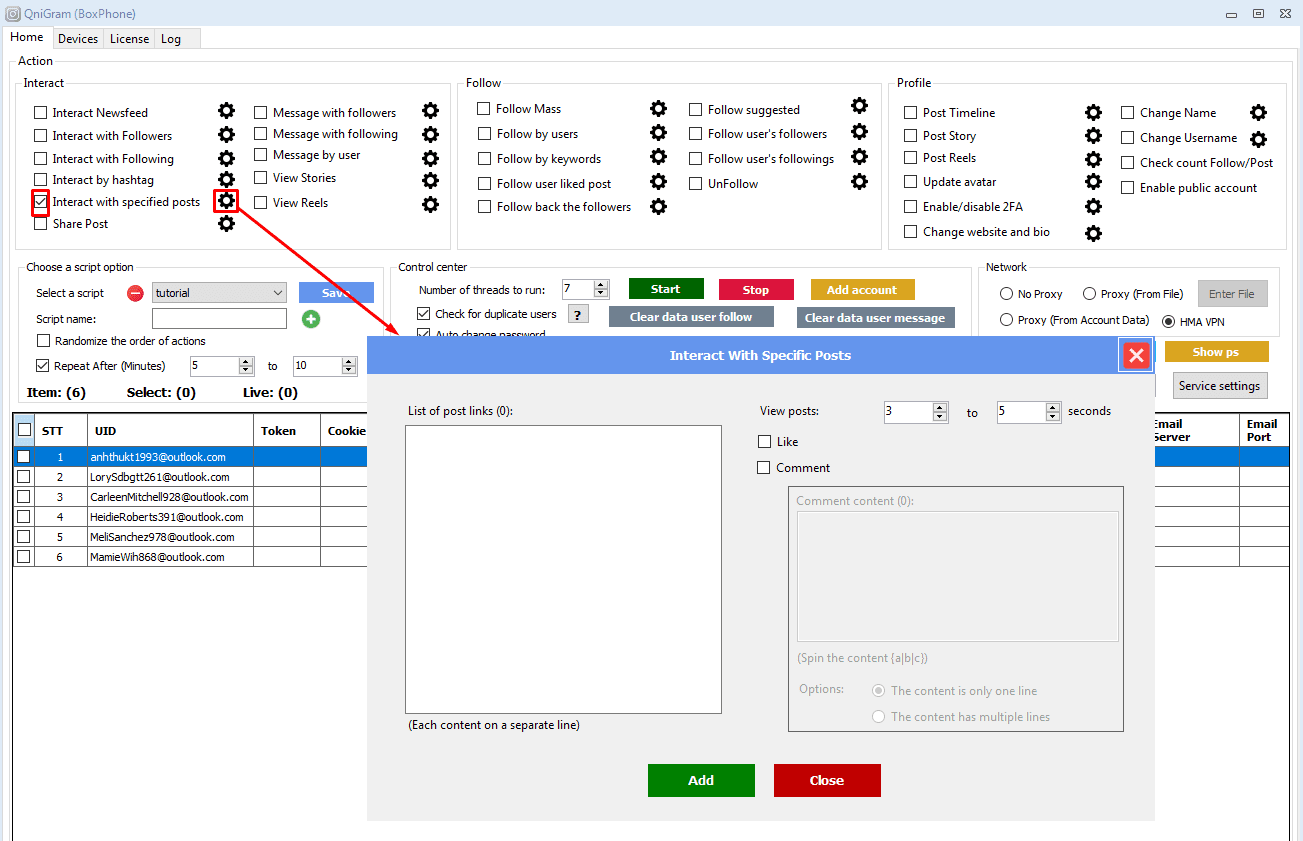Image resolution: width=1303 pixels, height=841 pixels.
Task: Click the red minus delete script icon
Action: click(135, 293)
